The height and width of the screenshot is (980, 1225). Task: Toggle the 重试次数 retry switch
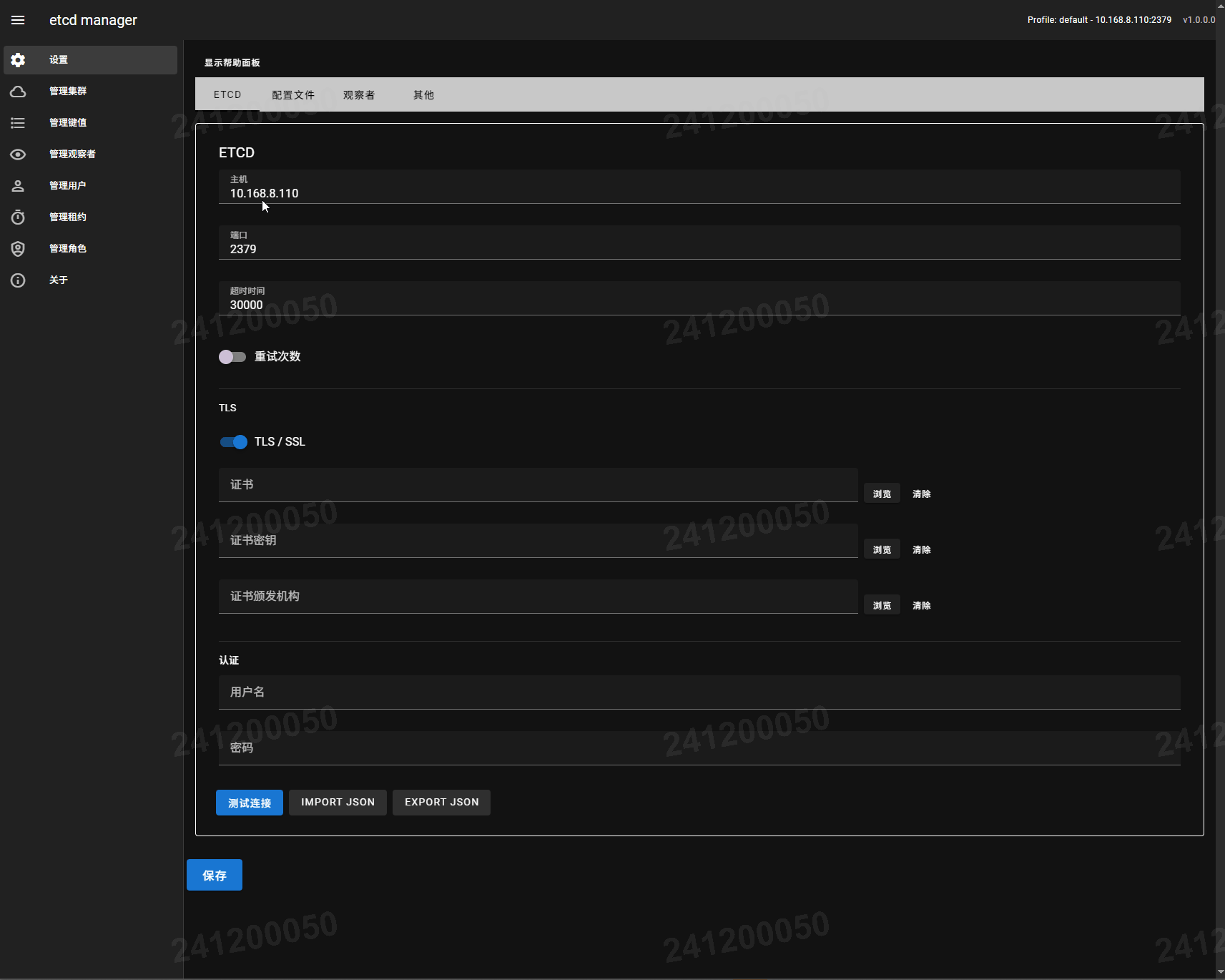point(232,357)
